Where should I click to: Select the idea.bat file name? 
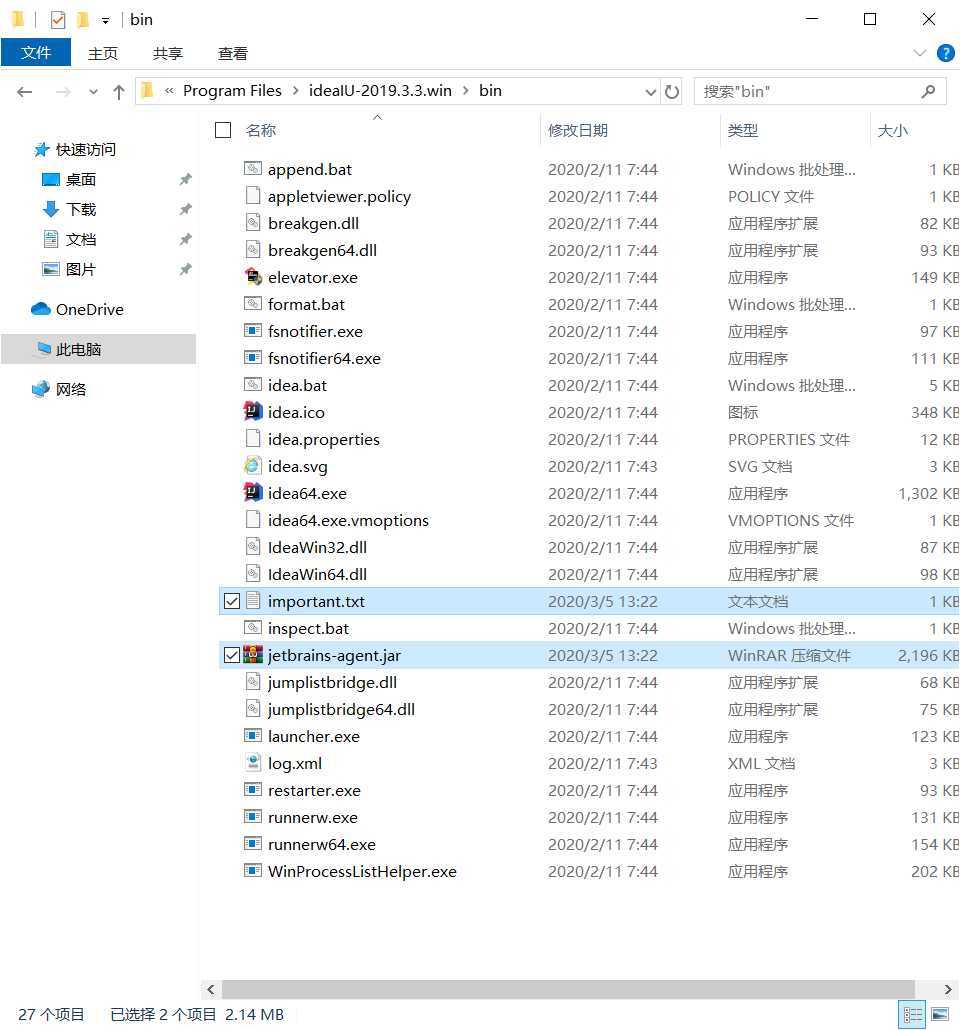297,386
